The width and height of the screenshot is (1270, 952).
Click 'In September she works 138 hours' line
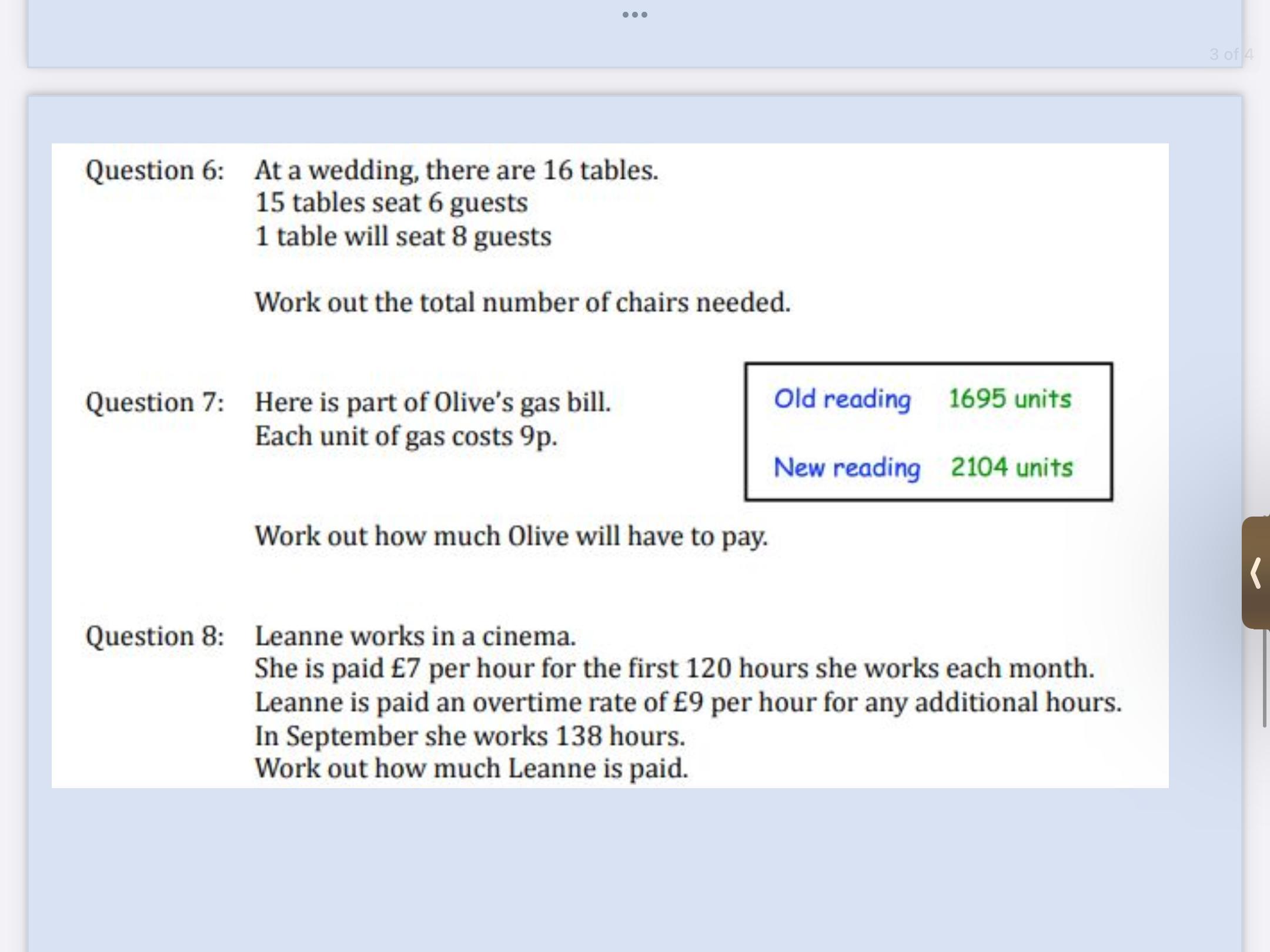point(469,736)
